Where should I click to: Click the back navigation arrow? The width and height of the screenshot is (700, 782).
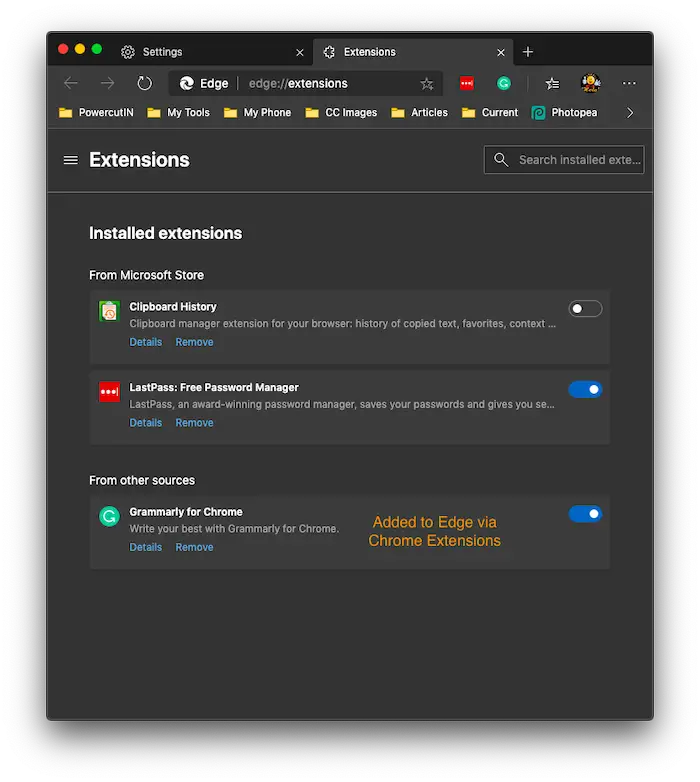click(x=71, y=83)
